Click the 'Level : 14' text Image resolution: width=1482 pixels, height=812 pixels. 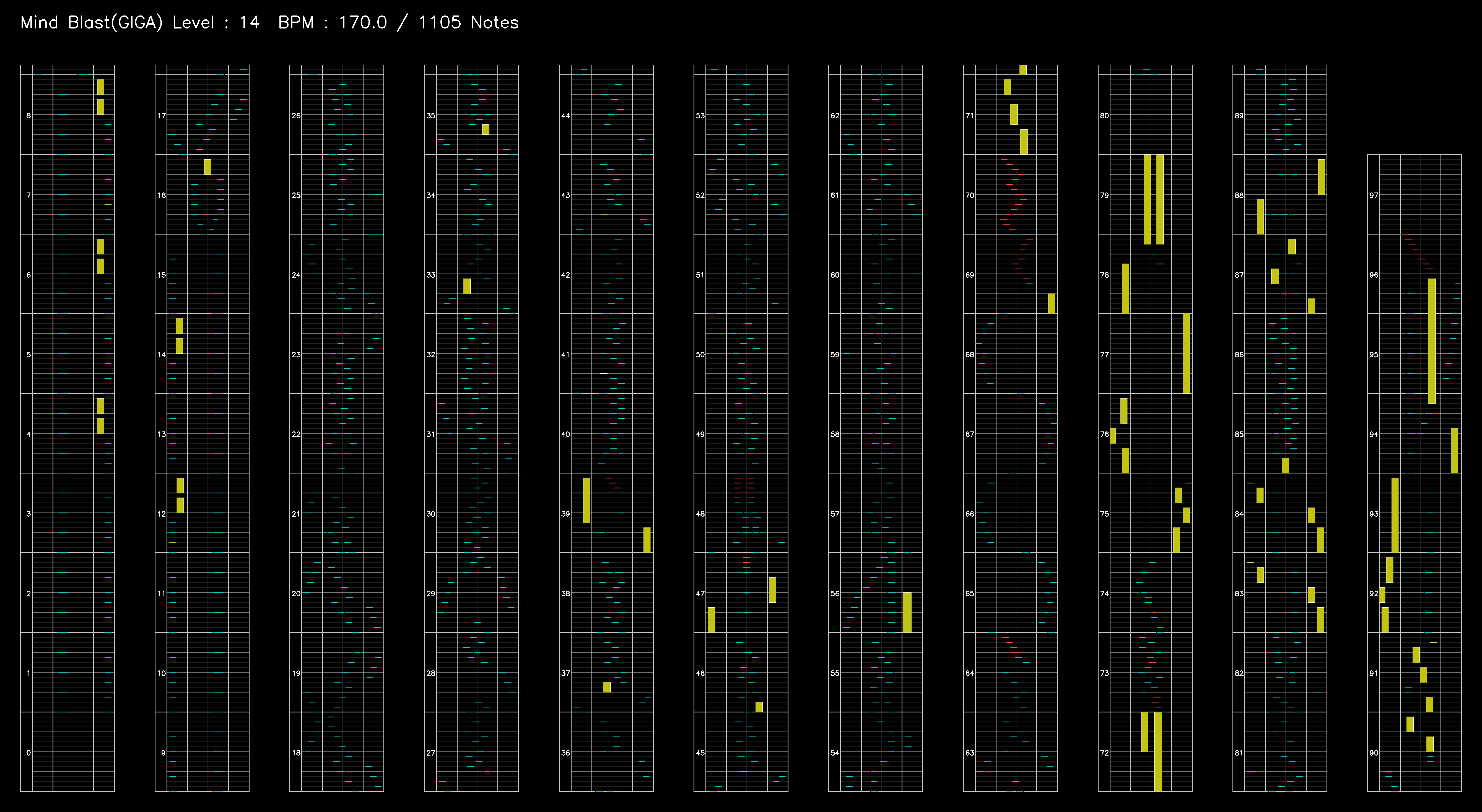(216, 22)
